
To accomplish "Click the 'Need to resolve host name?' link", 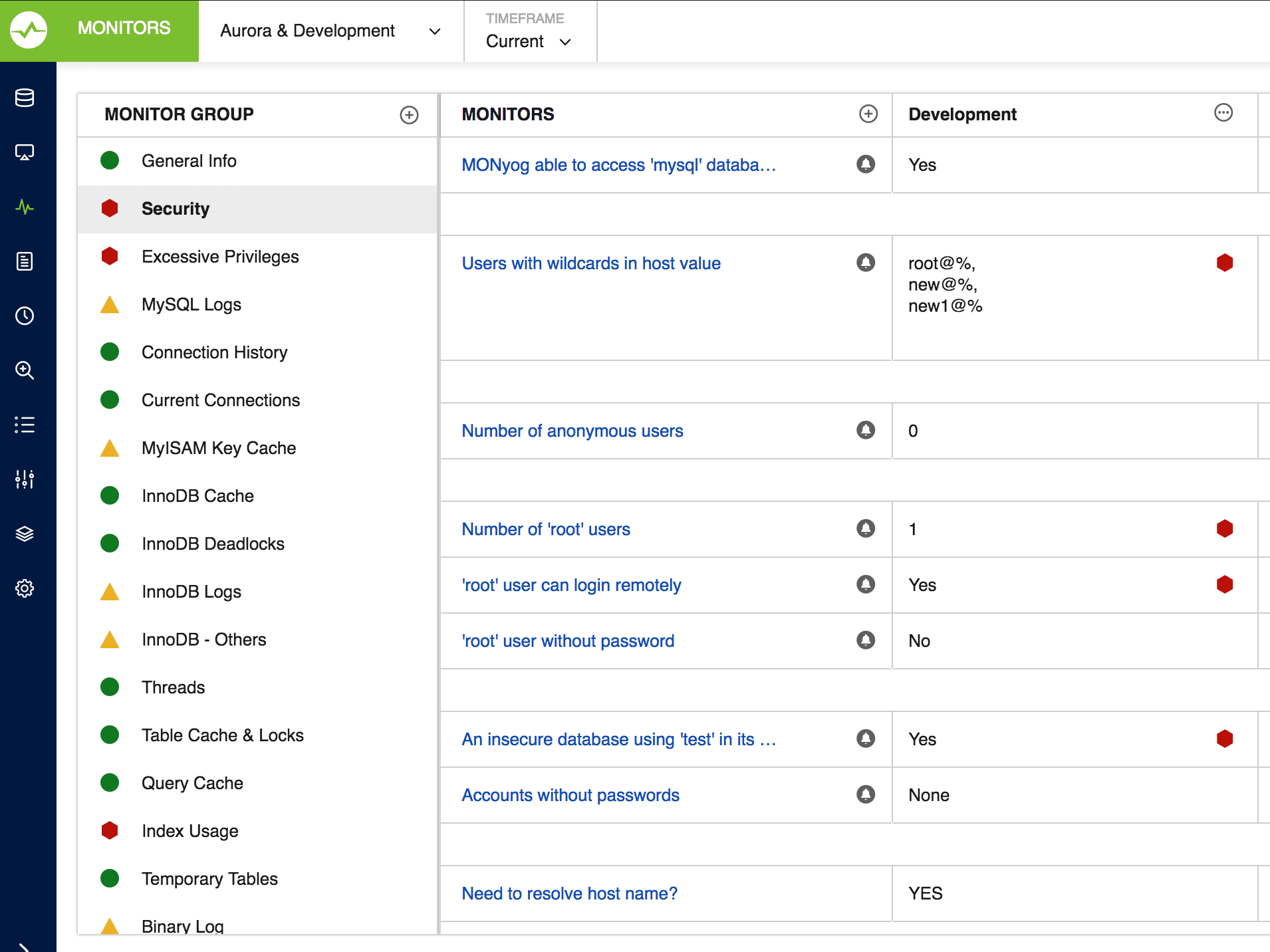I will pos(569,893).
